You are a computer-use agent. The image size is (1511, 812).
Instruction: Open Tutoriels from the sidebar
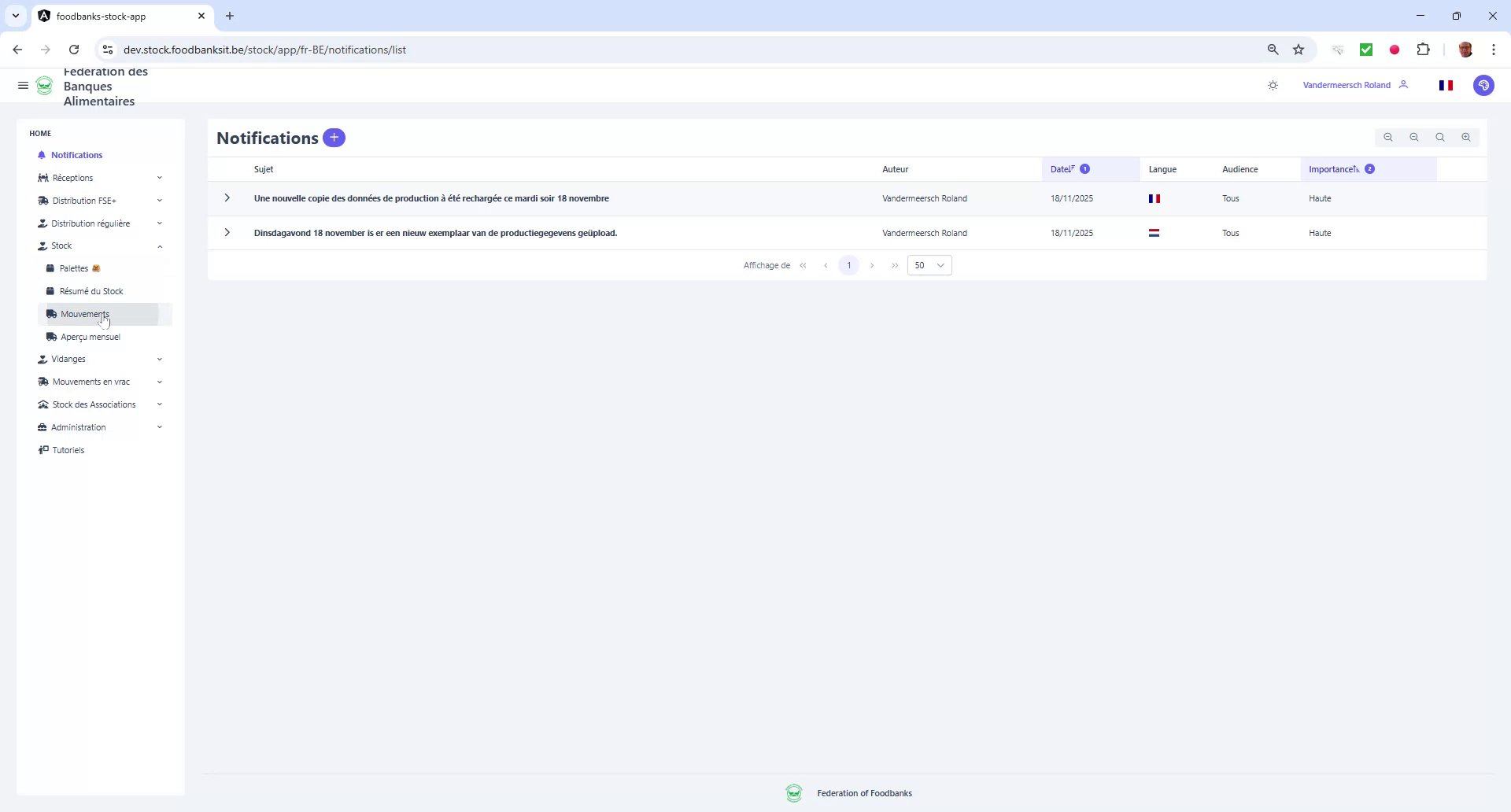pos(68,449)
